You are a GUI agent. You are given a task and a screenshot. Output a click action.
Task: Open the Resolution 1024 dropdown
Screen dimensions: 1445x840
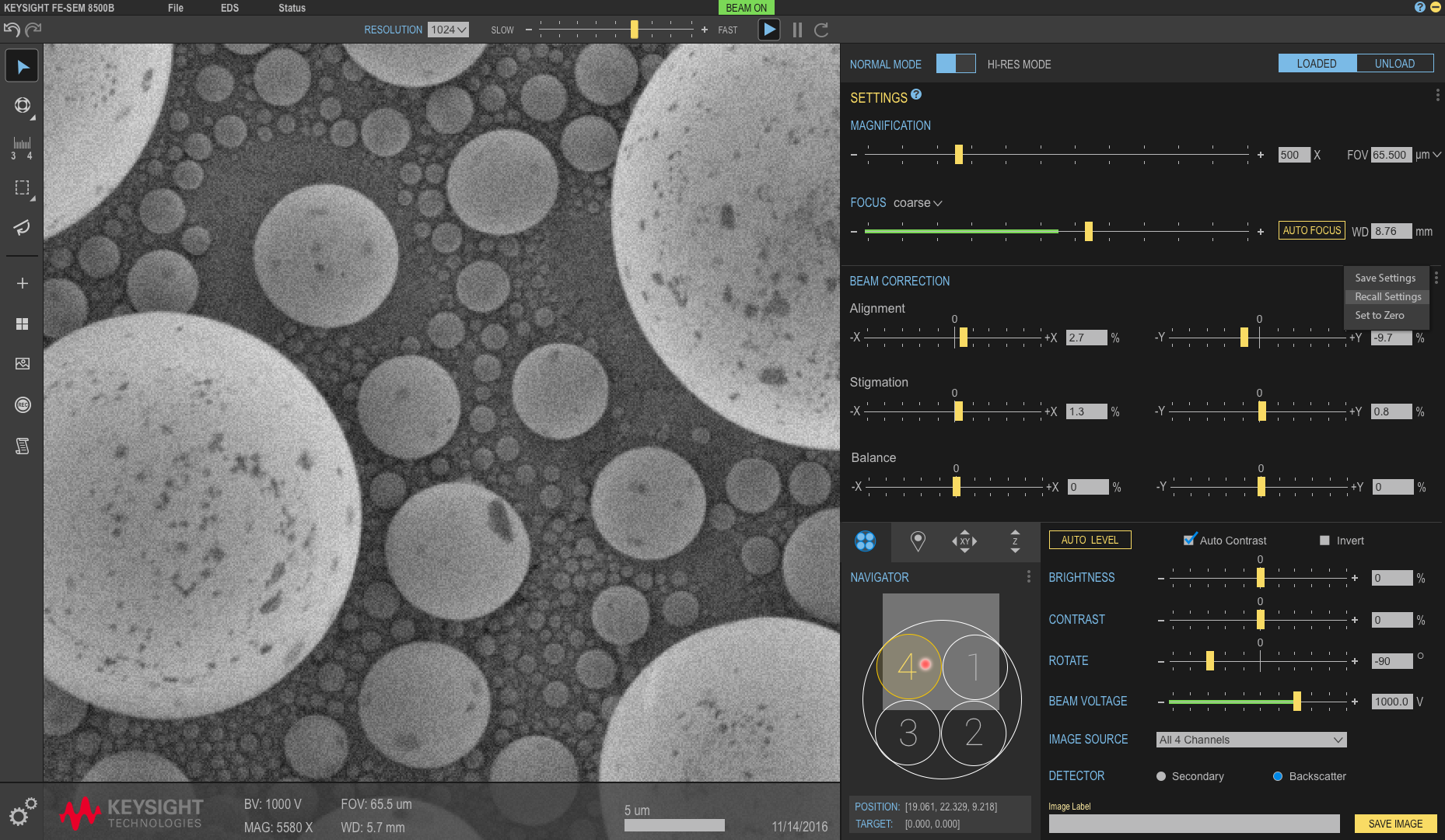click(449, 30)
